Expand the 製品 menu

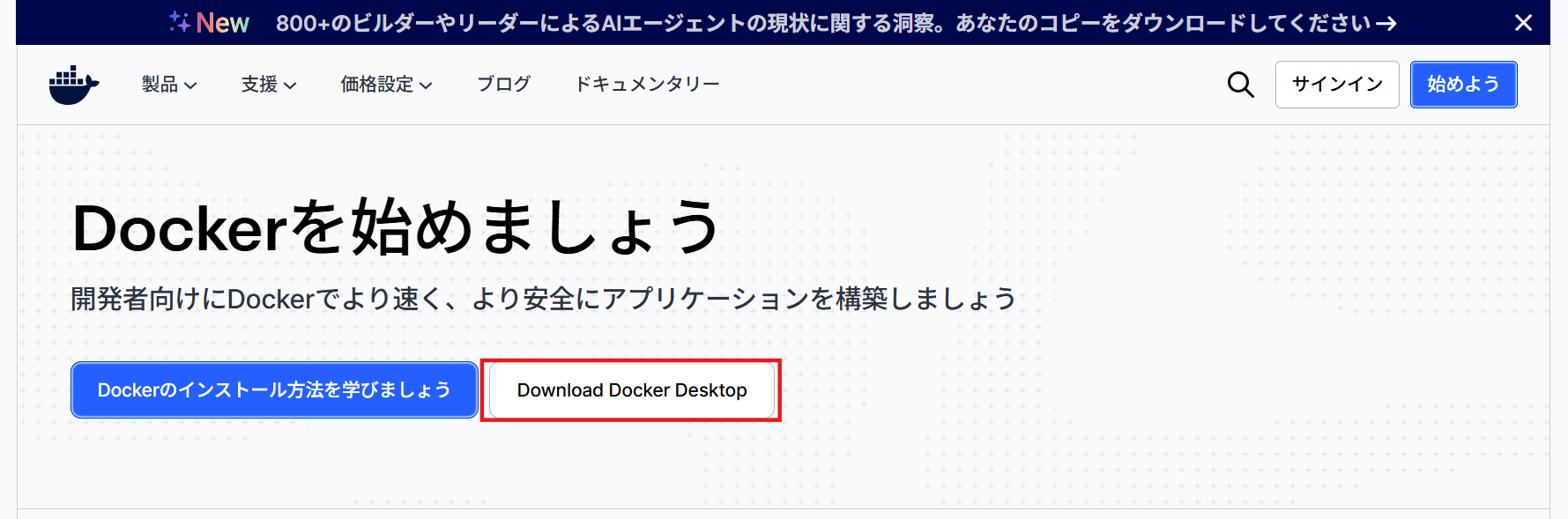click(x=169, y=85)
